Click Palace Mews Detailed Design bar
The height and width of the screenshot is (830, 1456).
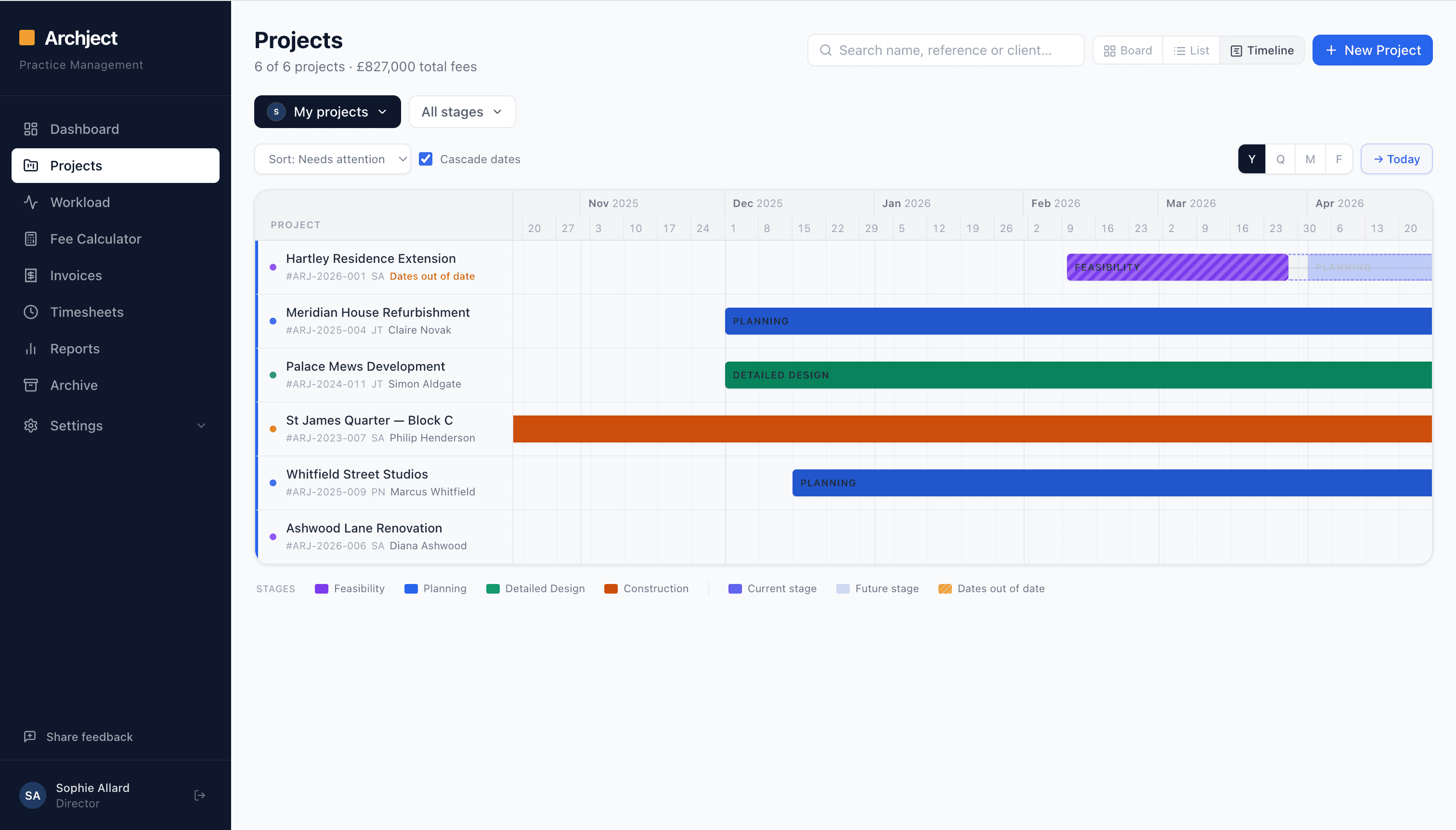pos(1078,375)
